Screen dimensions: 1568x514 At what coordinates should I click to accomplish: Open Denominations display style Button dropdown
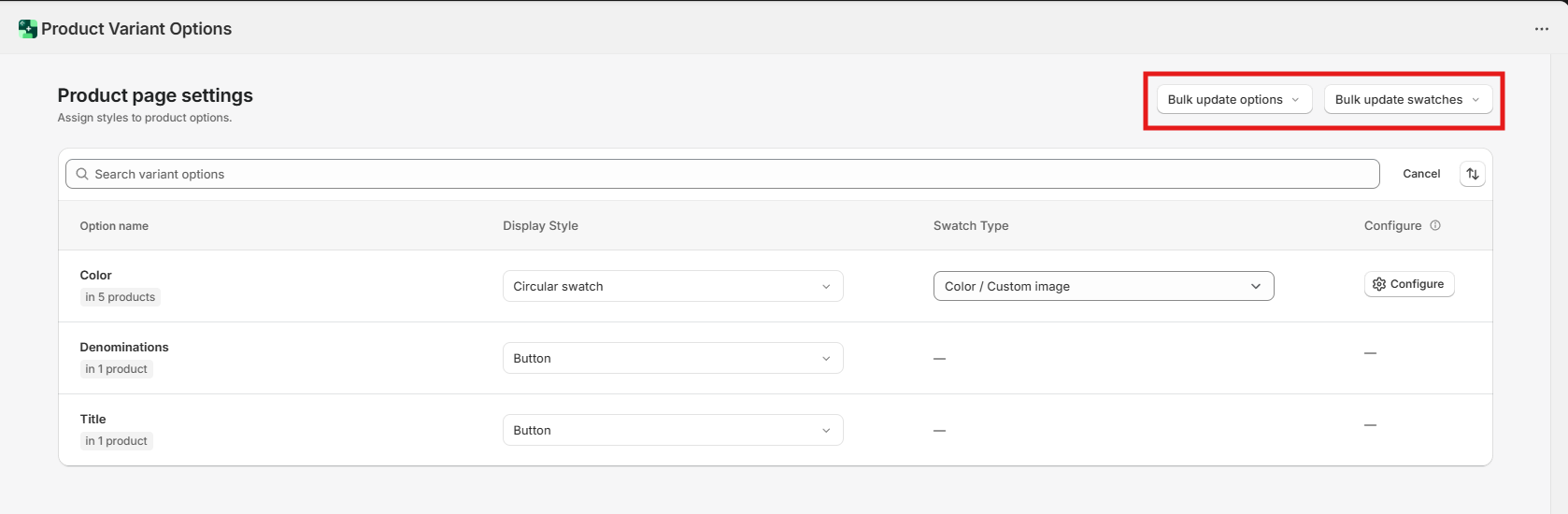(x=672, y=358)
